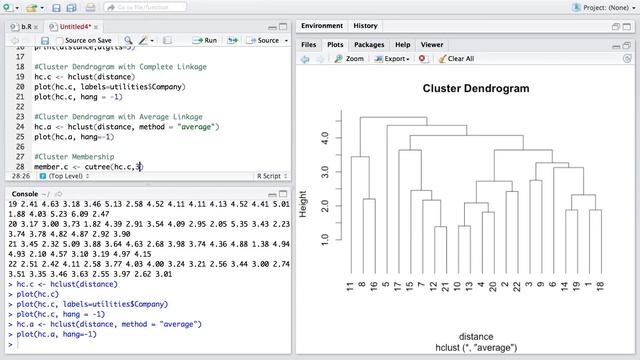
Task: Run the current line with Run button
Action: [205, 40]
